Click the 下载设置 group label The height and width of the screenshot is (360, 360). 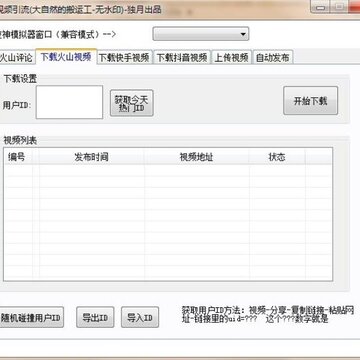tap(20, 79)
